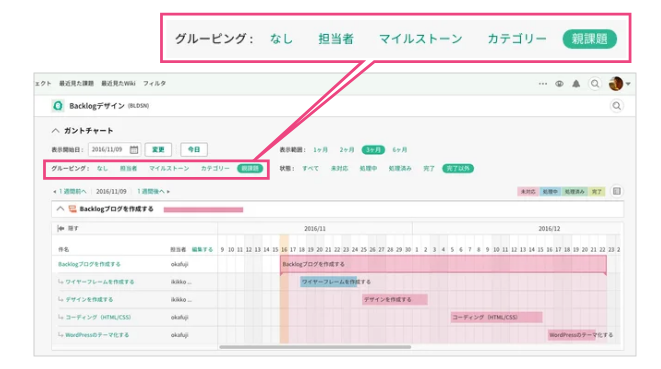Open issue デザインを作成する in the list
The height and width of the screenshot is (369, 661).
(89, 299)
